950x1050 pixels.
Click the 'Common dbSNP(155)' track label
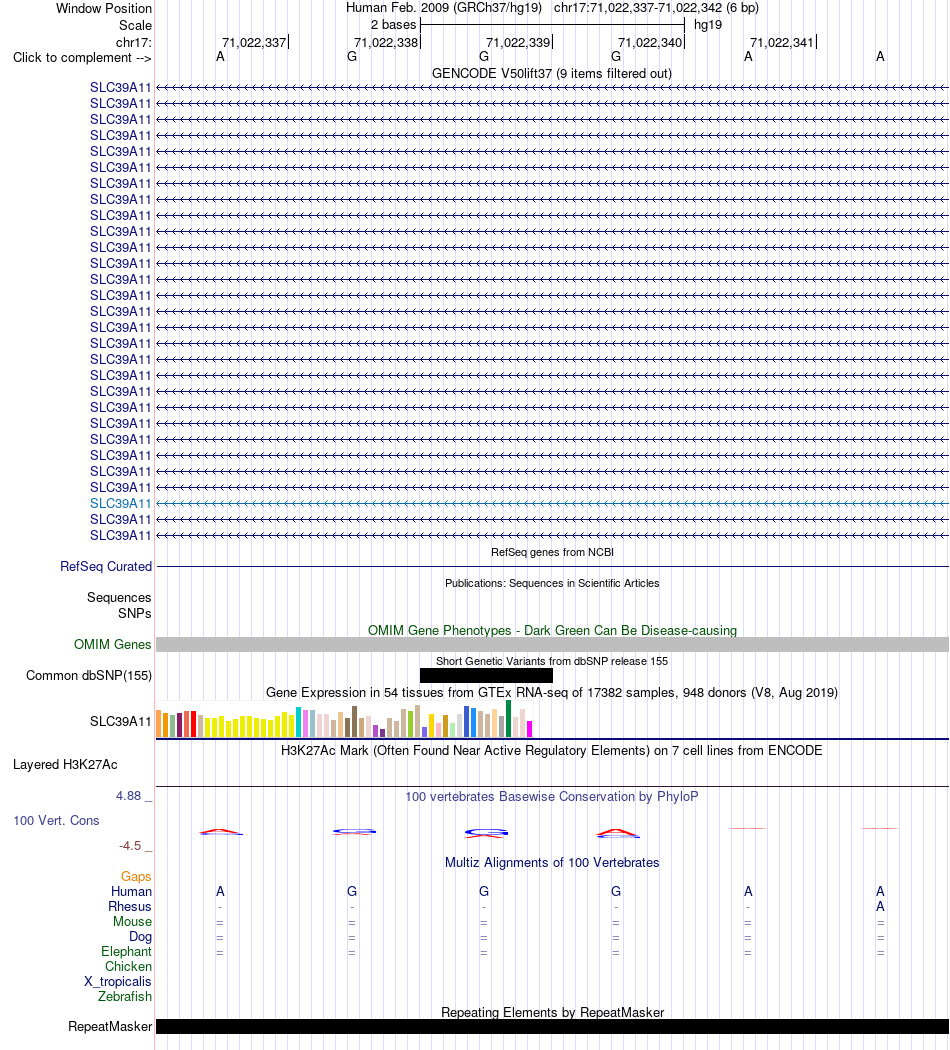[x=89, y=675]
